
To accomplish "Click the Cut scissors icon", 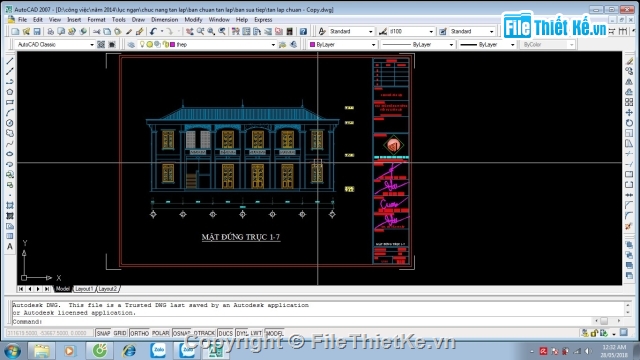I will coord(96,31).
